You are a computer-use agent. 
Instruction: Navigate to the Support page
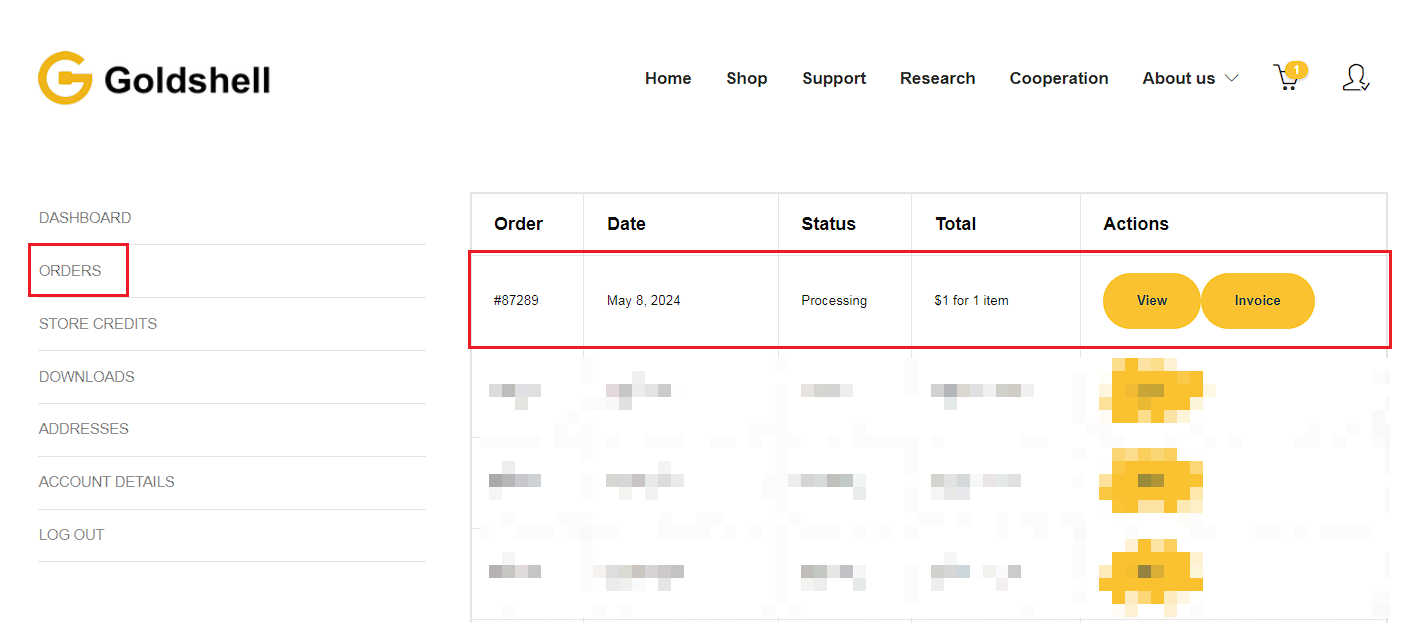834,78
